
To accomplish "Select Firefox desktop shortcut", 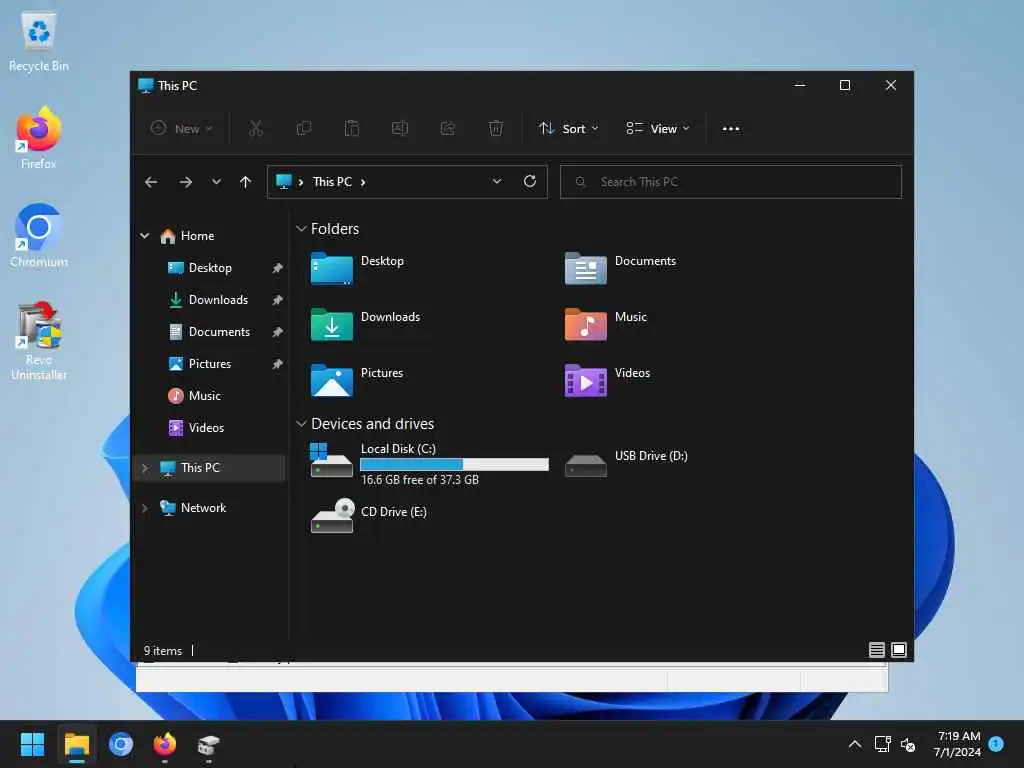I will [39, 138].
